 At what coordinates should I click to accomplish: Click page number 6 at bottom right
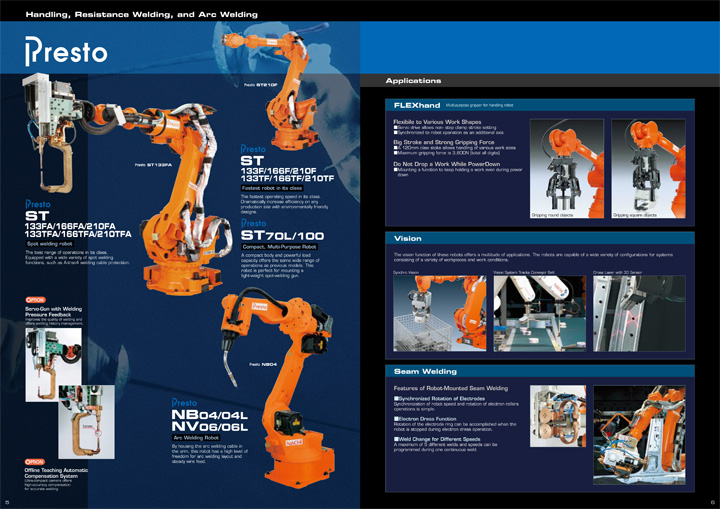pyautogui.click(x=713, y=502)
